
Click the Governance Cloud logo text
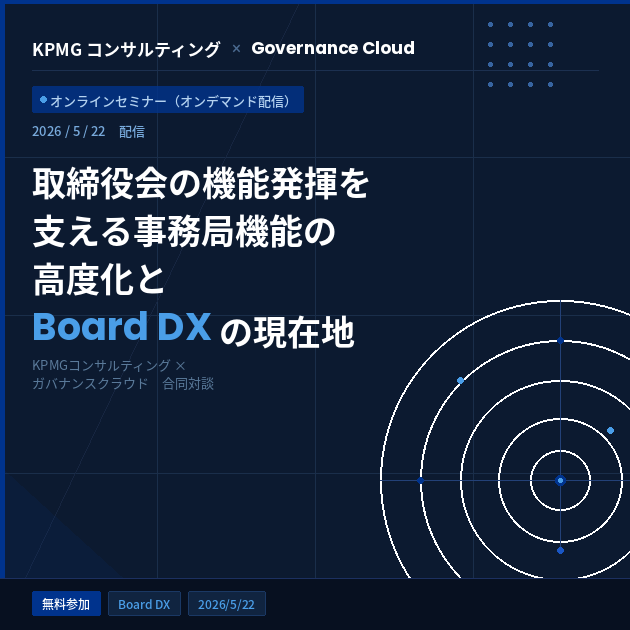pyautogui.click(x=333, y=48)
